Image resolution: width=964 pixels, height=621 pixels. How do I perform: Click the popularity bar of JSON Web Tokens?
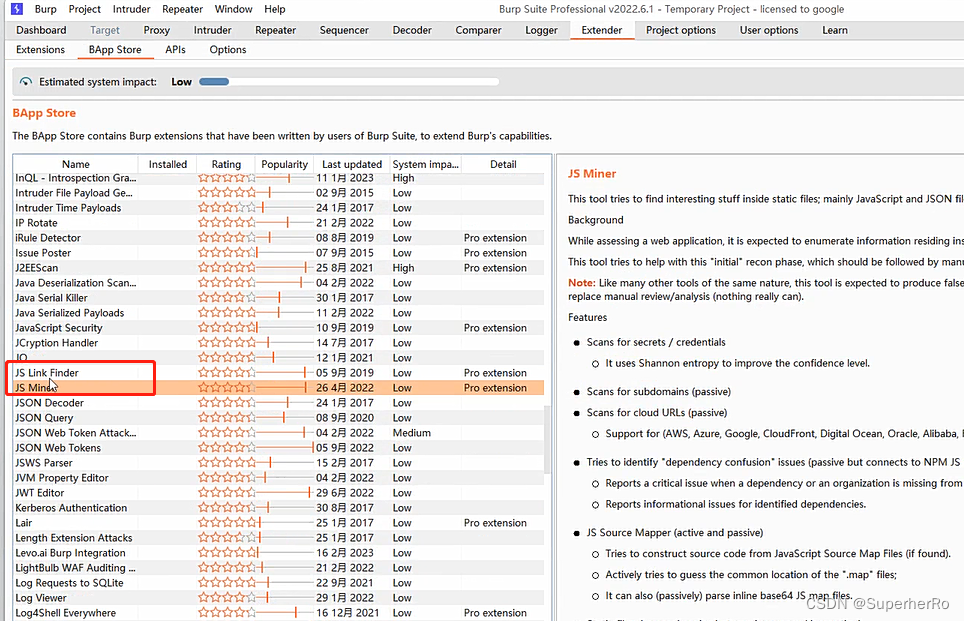284,448
